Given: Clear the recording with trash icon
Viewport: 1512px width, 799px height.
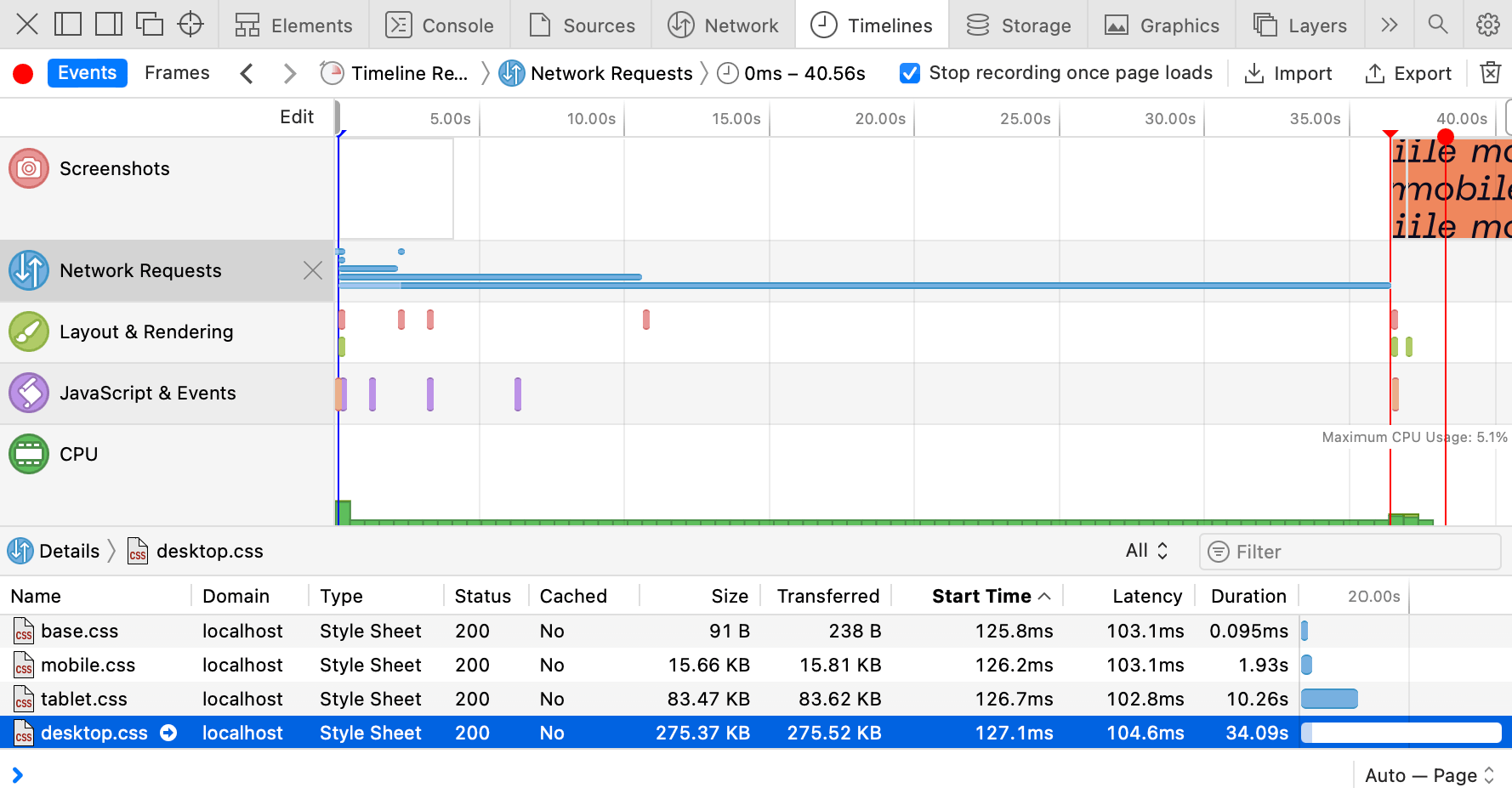Looking at the screenshot, I should pyautogui.click(x=1490, y=73).
